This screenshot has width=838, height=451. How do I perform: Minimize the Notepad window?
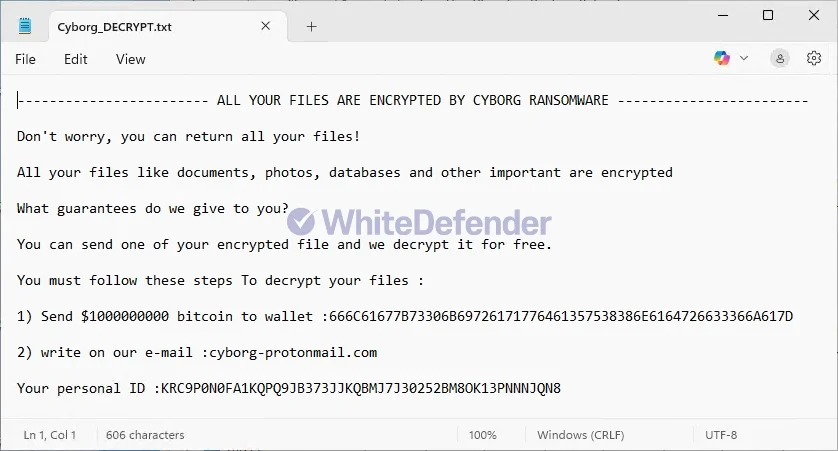coord(723,15)
